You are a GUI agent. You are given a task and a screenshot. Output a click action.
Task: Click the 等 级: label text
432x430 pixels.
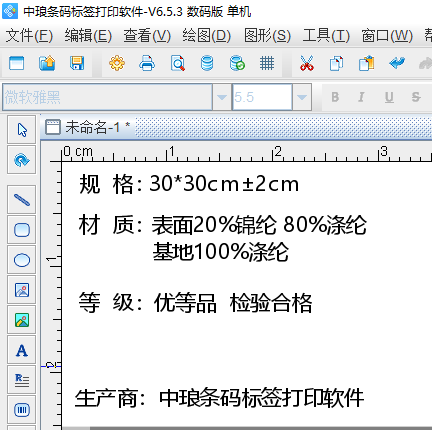(x=111, y=303)
